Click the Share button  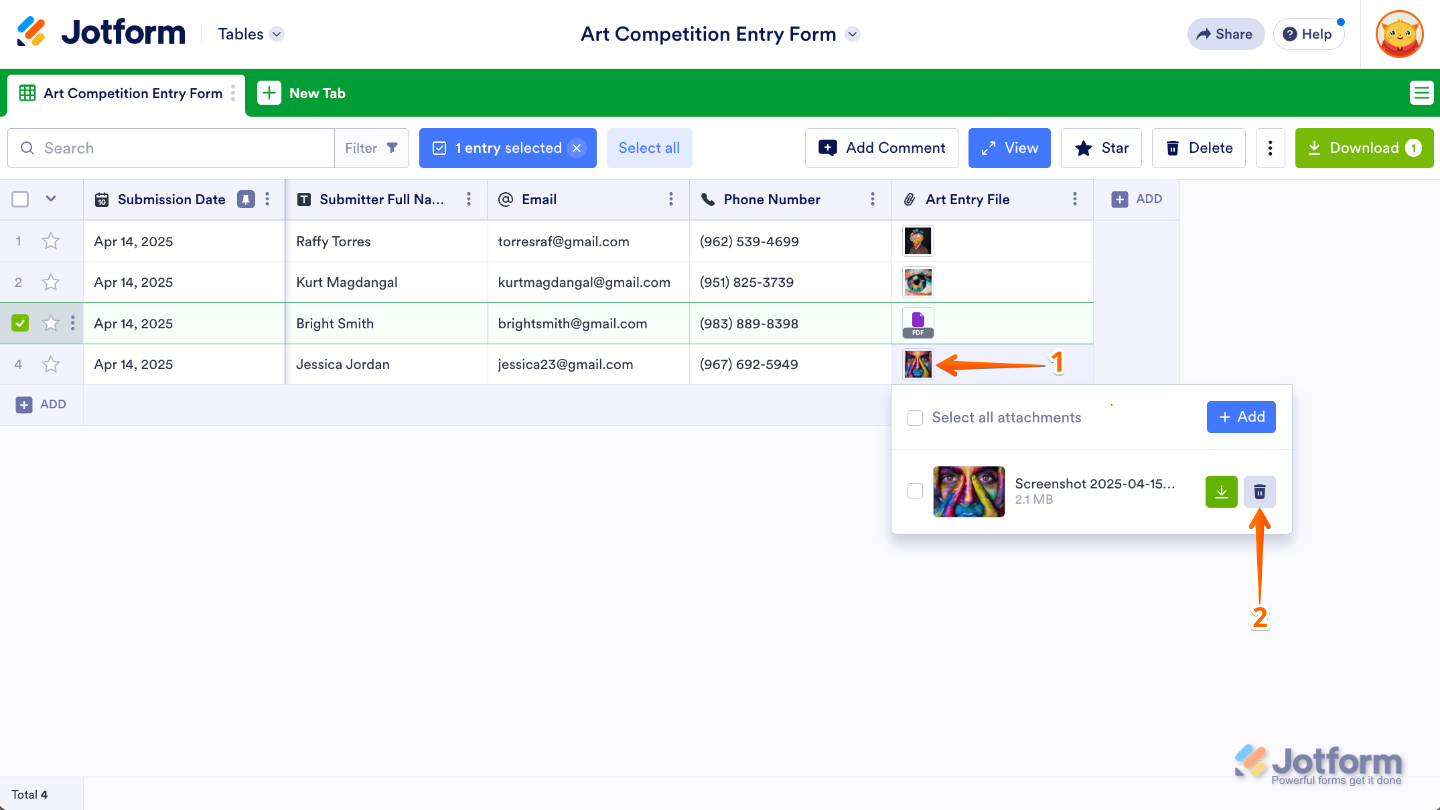1225,34
